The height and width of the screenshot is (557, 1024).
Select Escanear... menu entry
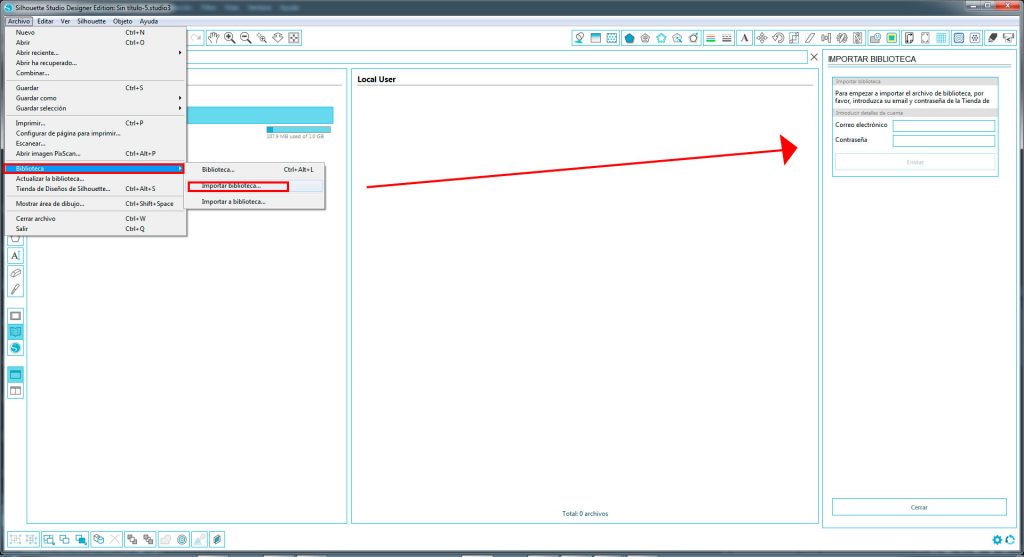click(x=95, y=143)
